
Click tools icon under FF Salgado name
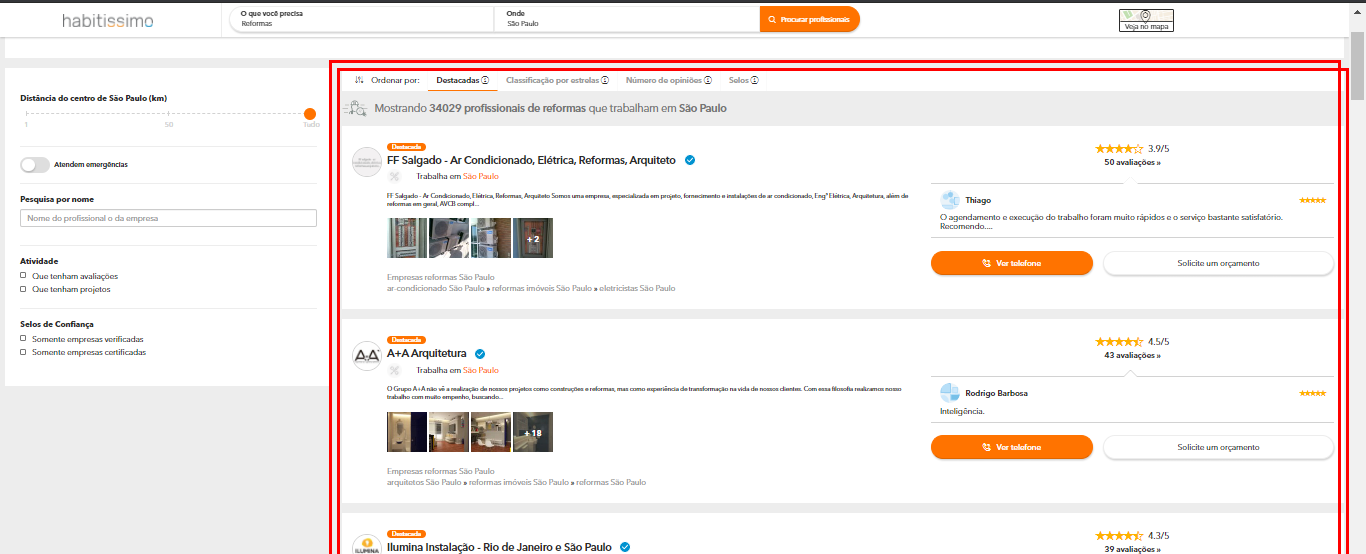[x=393, y=176]
